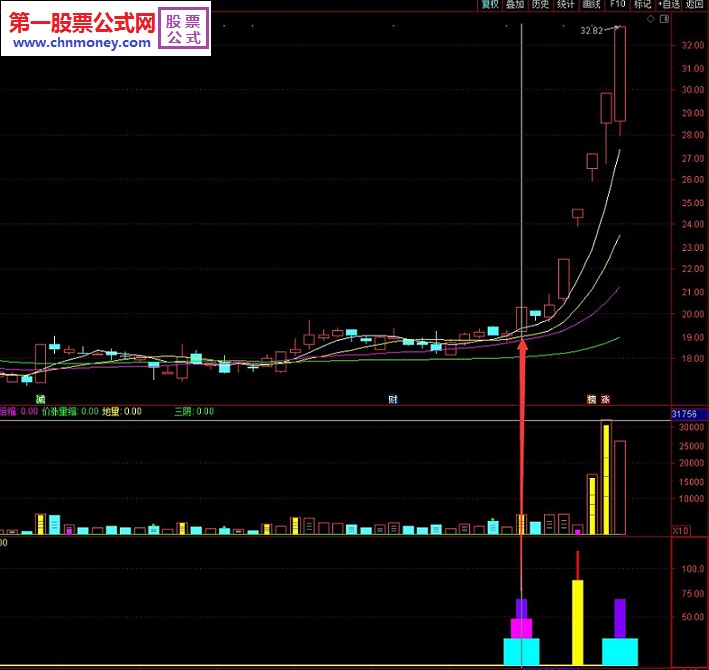709x670 pixels.
Task: Click the 三阴: 0.00 indicator readout
Action: (194, 411)
